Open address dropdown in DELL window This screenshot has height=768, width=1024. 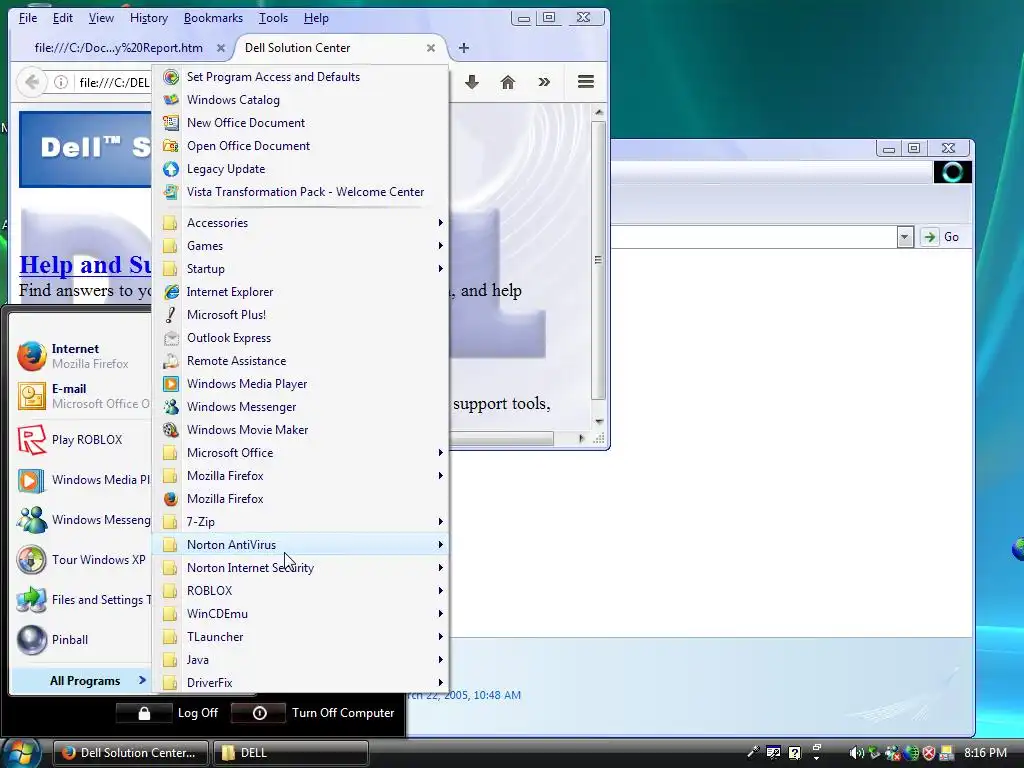point(904,237)
